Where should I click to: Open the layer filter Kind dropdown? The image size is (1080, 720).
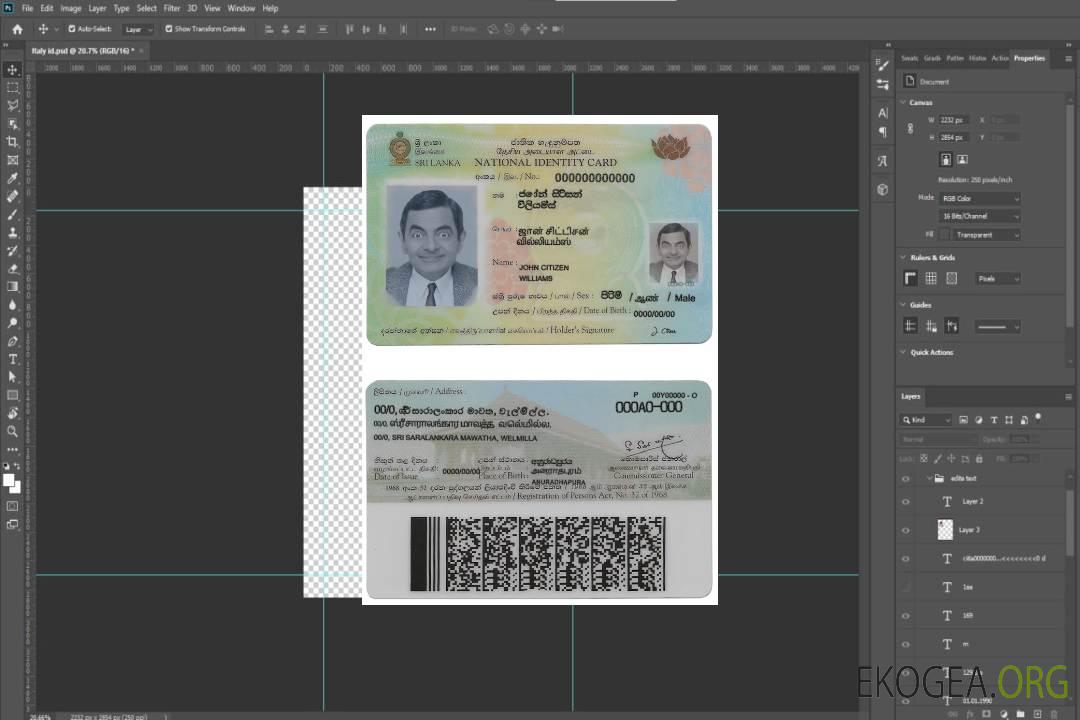(926, 420)
